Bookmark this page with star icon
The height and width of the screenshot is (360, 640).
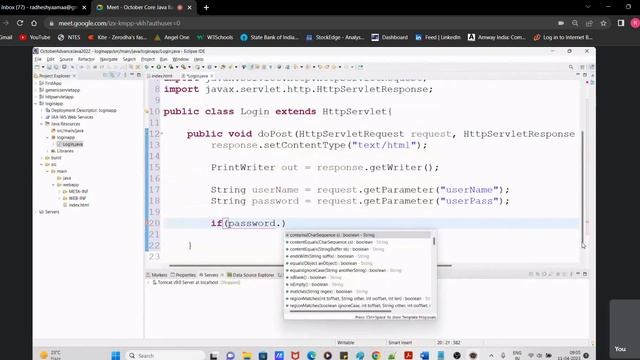pos(603,23)
